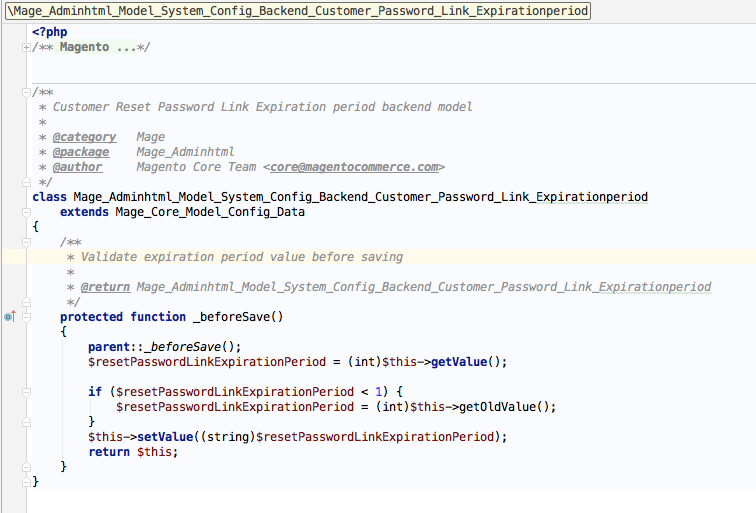The width and height of the screenshot is (756, 513).
Task: Click the class path breadcrumb at the top
Action: pos(297,11)
